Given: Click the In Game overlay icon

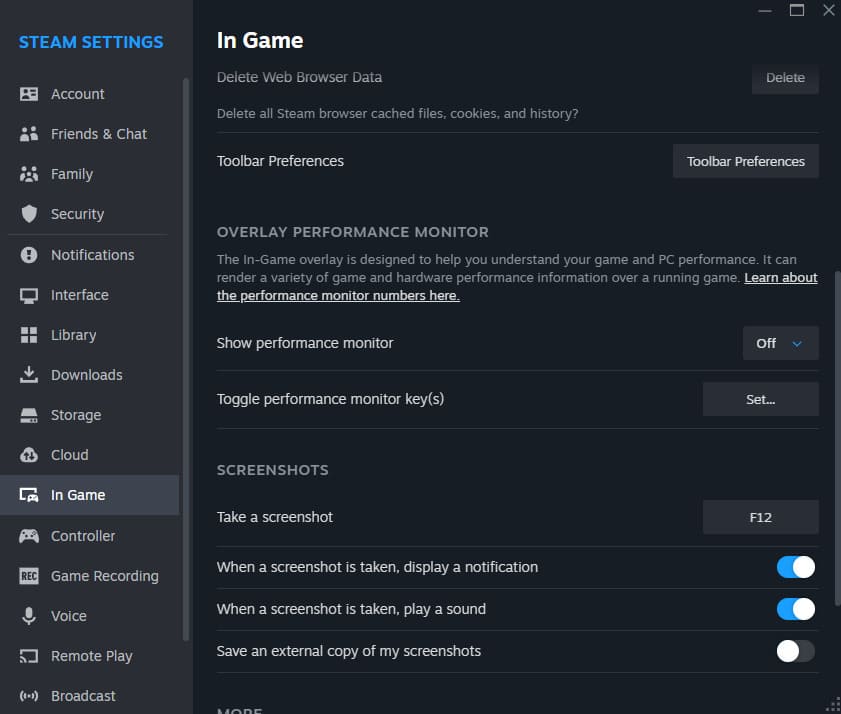Looking at the screenshot, I should pos(29,495).
